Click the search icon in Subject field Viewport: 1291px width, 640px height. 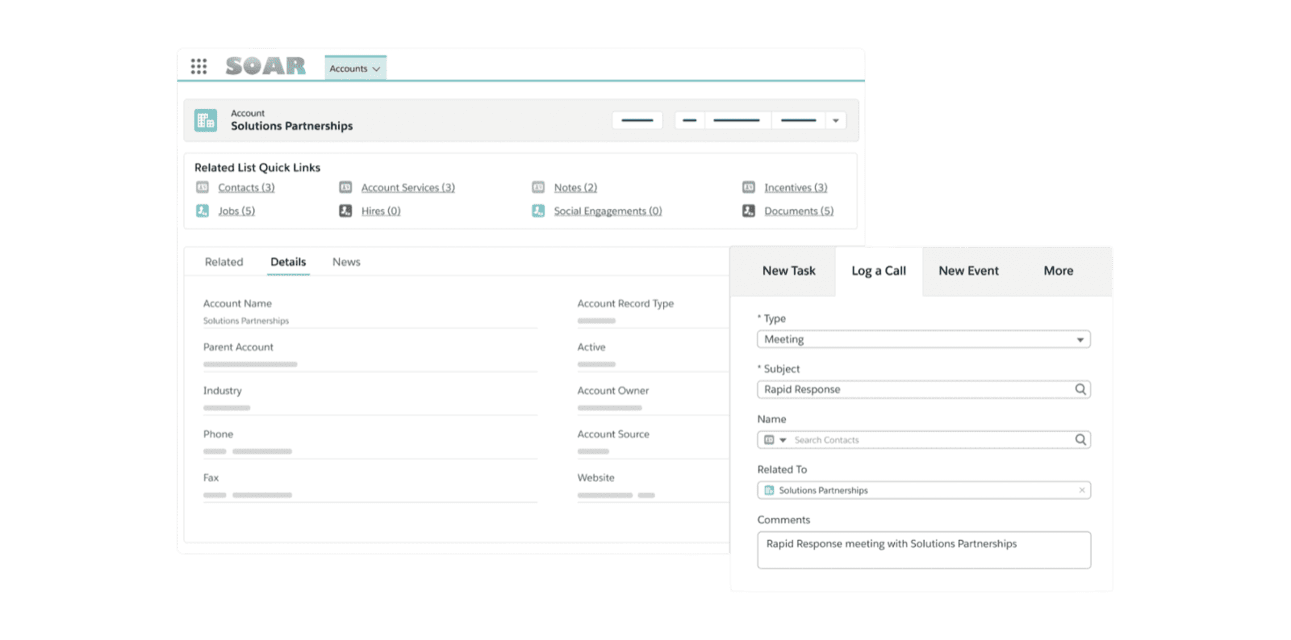pyautogui.click(x=1080, y=390)
